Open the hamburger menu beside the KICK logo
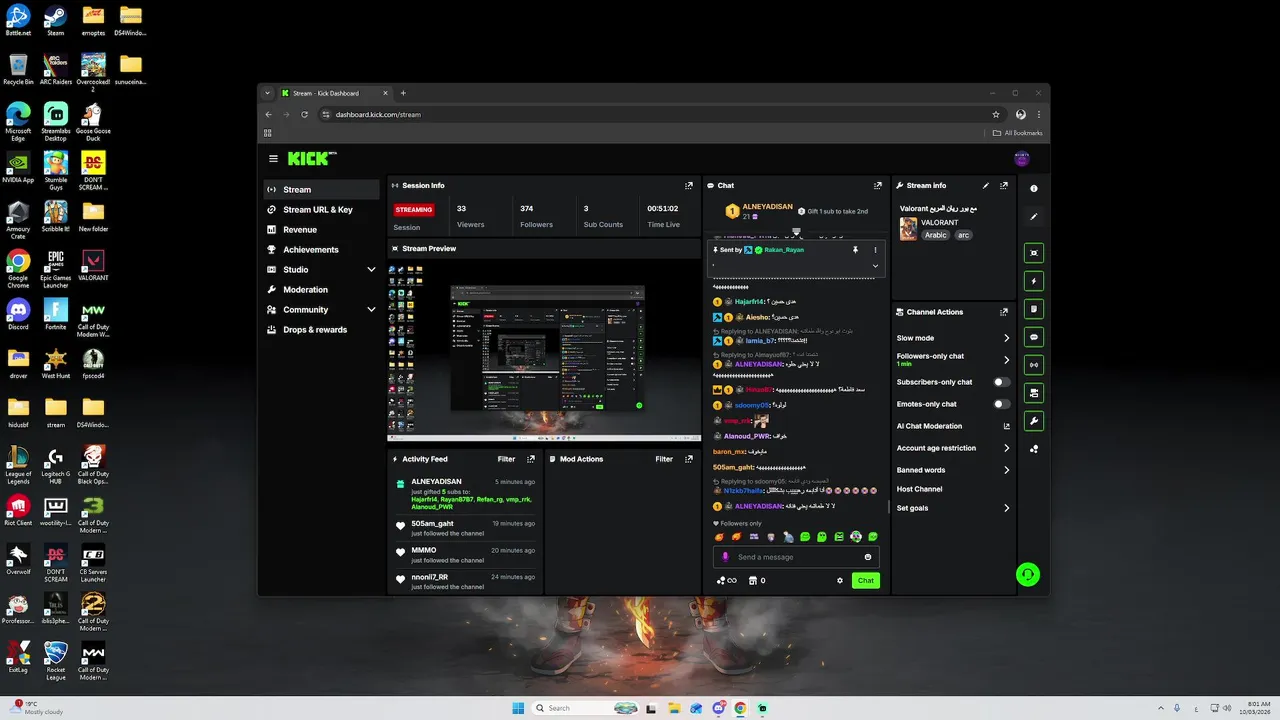The width and height of the screenshot is (1280, 720). click(273, 158)
